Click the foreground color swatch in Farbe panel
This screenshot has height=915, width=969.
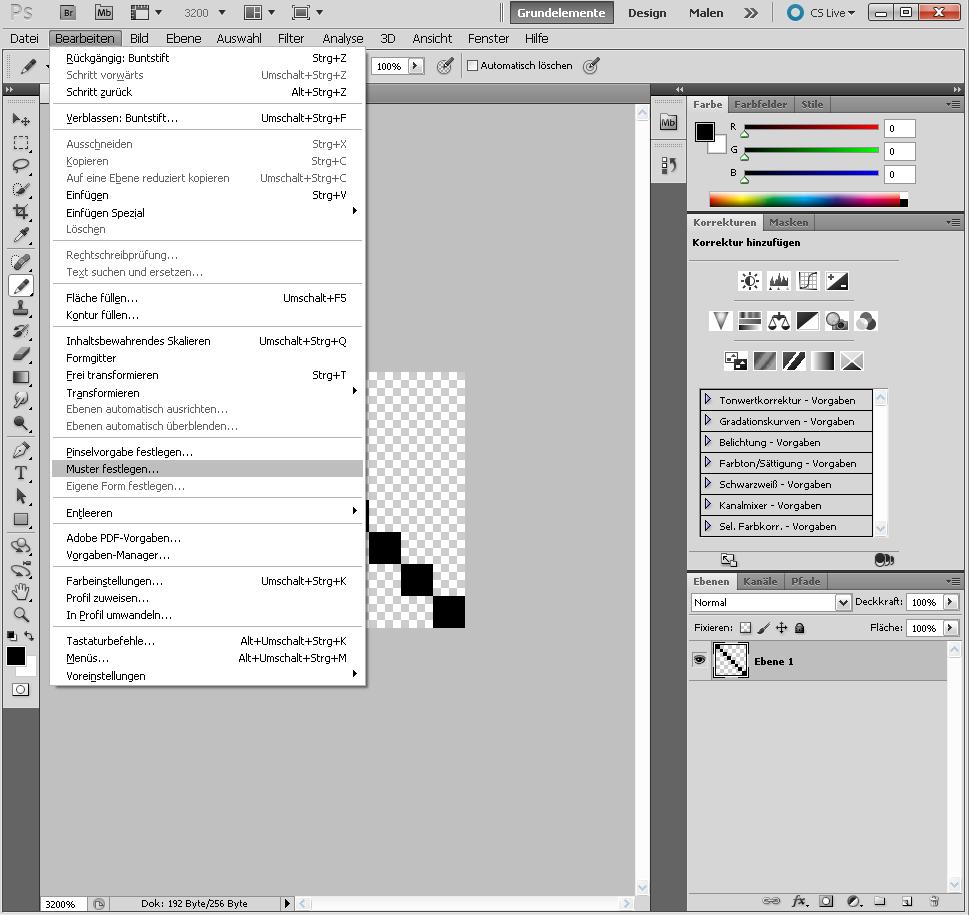tap(705, 132)
